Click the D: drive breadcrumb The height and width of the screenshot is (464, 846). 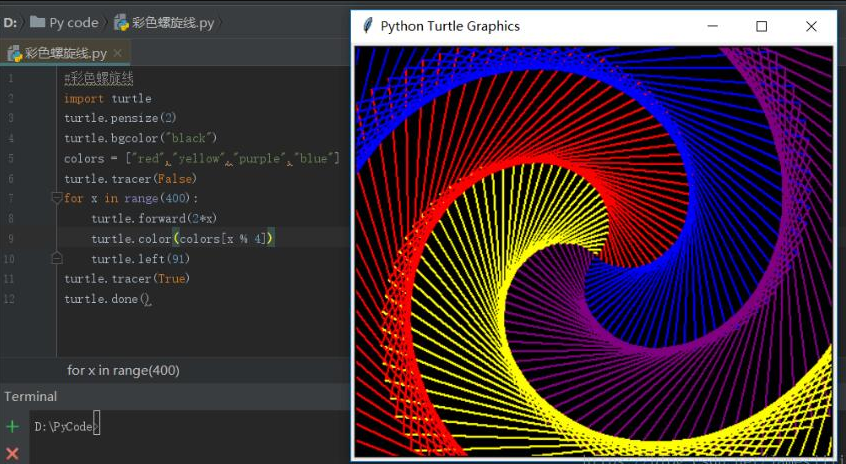point(10,23)
